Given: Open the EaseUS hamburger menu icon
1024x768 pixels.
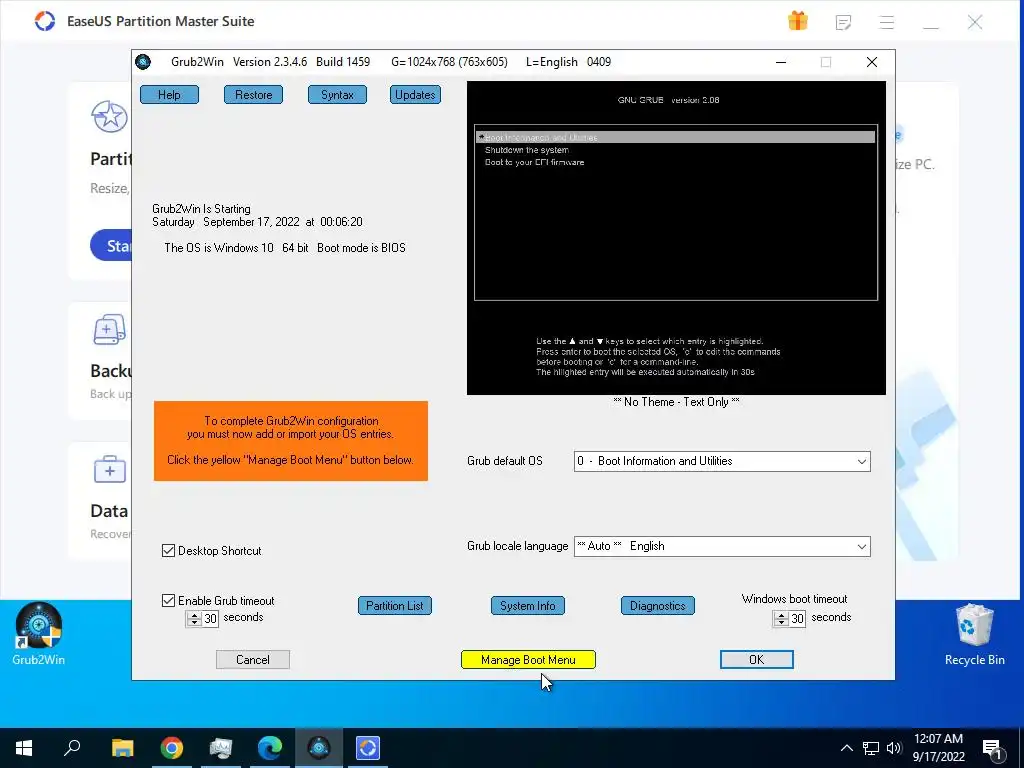Looking at the screenshot, I should pyautogui.click(x=886, y=23).
